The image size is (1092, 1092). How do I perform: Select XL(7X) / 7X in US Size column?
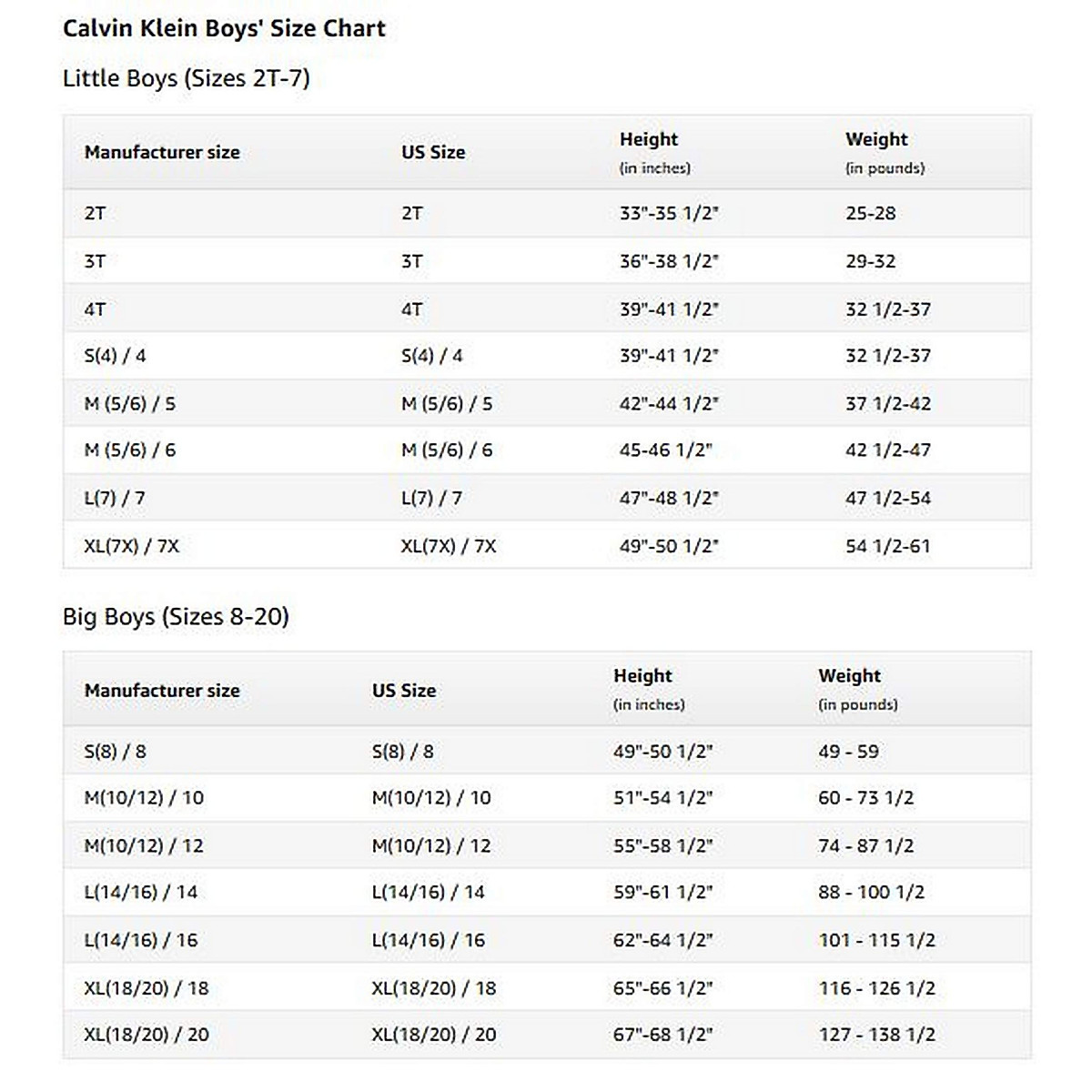[x=449, y=547]
